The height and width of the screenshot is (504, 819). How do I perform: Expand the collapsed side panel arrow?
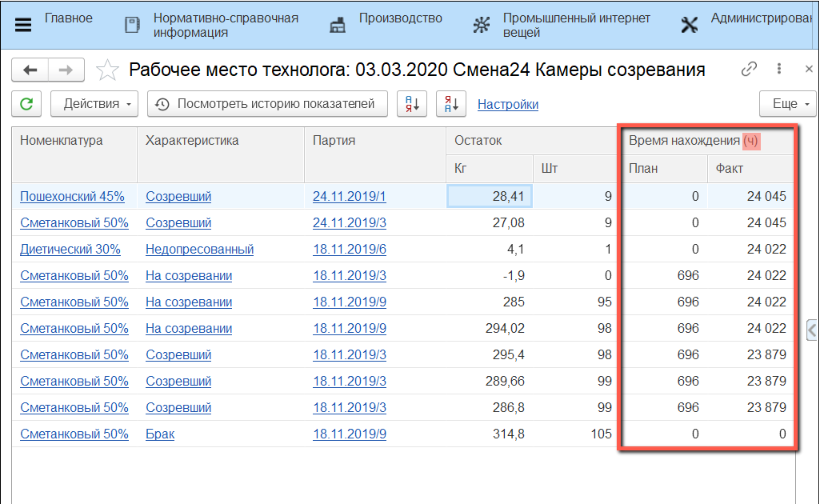812,329
